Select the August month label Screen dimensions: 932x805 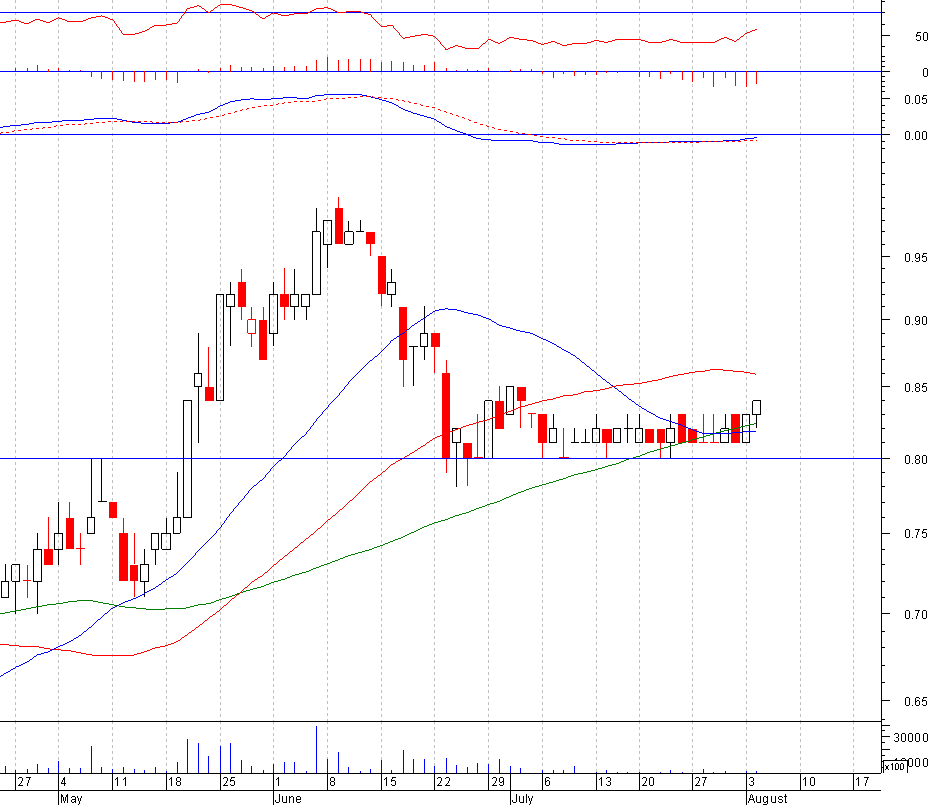pos(767,798)
